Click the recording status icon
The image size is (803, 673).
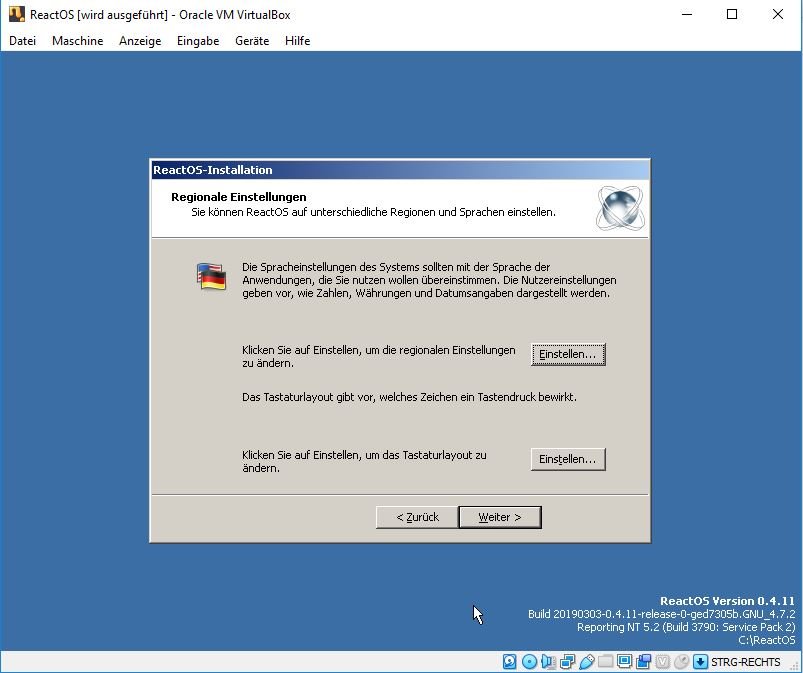[644, 661]
